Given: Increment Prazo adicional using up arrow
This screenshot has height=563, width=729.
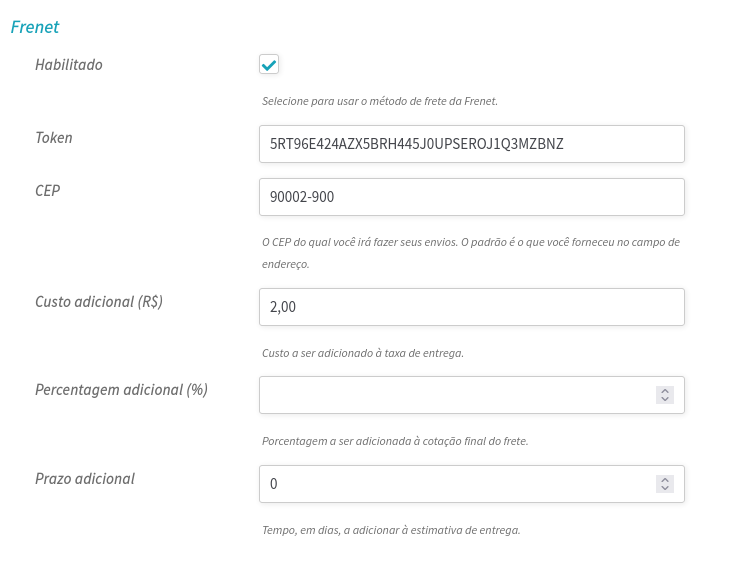Looking at the screenshot, I should click(665, 478).
